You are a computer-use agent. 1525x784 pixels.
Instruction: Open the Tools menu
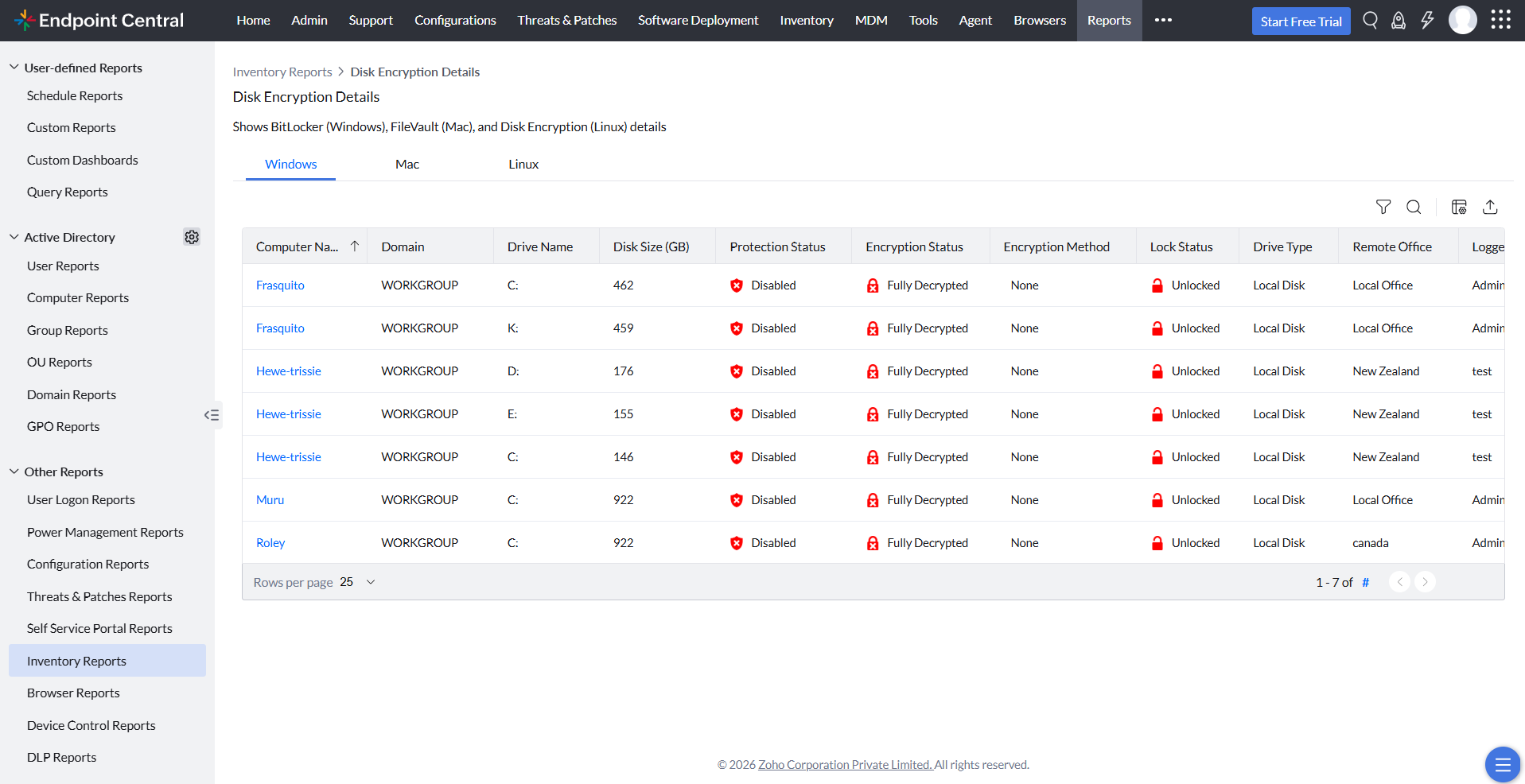pyautogui.click(x=924, y=20)
